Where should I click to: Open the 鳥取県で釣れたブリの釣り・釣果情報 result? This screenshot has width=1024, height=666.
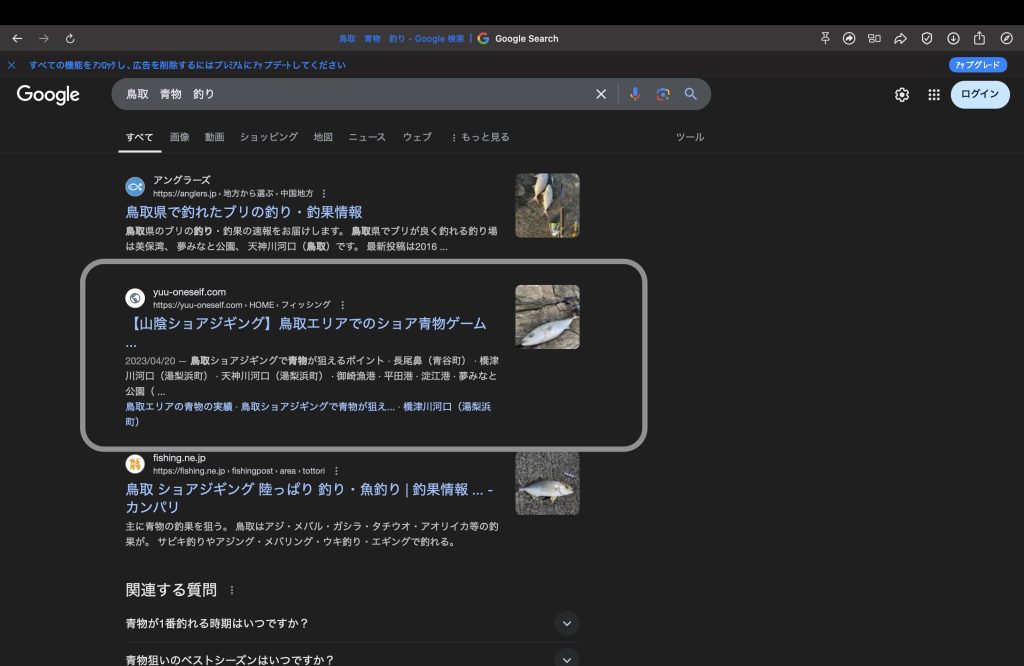coord(244,212)
